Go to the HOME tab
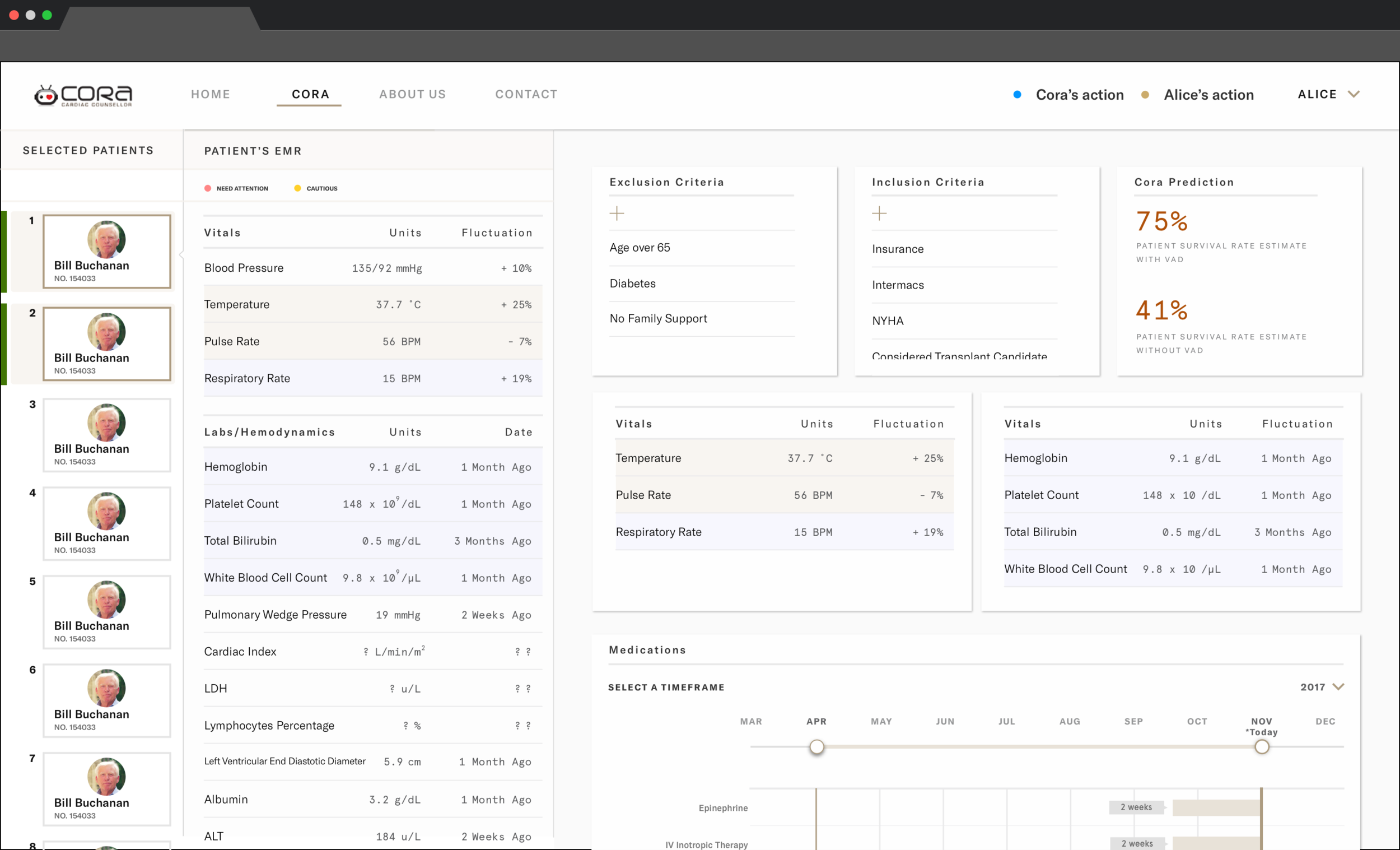This screenshot has width=1400, height=850. [210, 94]
